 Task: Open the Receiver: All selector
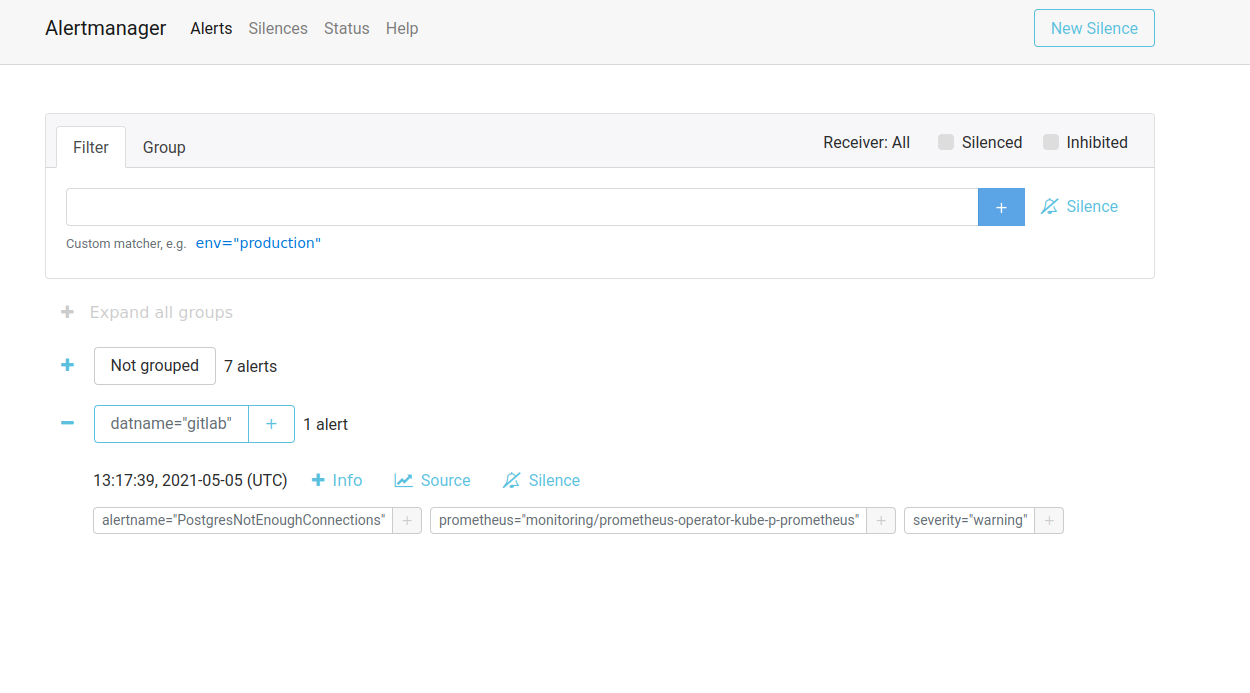[x=866, y=142]
